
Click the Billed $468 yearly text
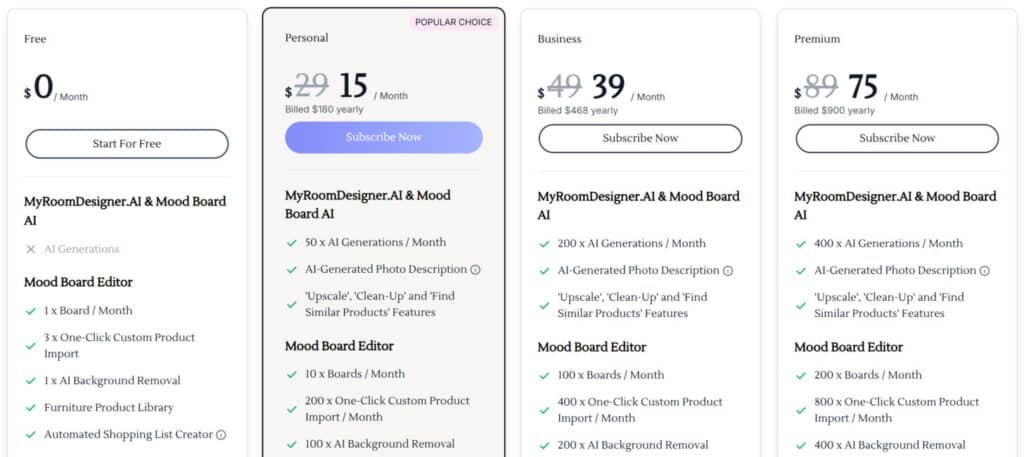click(x=578, y=111)
